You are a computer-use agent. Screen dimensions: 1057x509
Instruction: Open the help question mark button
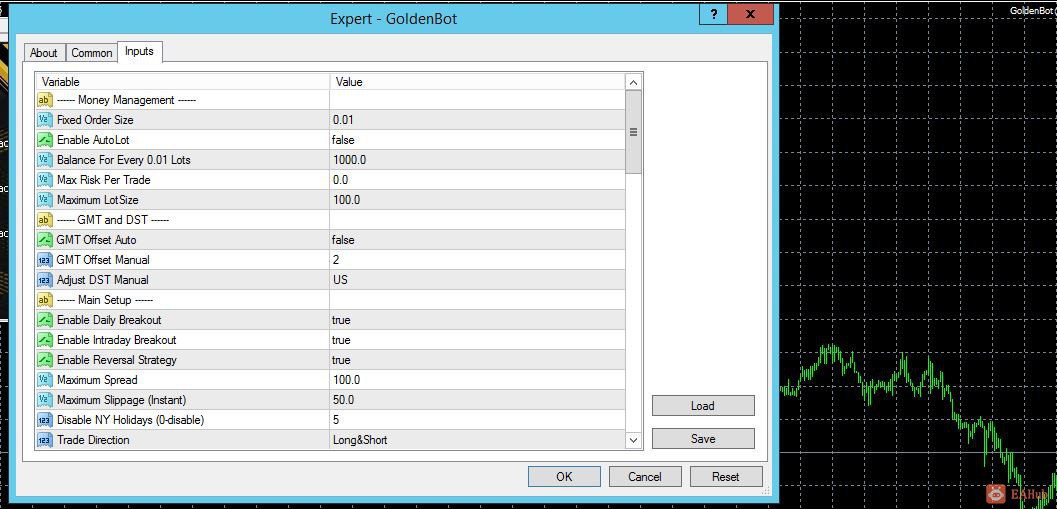pyautogui.click(x=714, y=15)
